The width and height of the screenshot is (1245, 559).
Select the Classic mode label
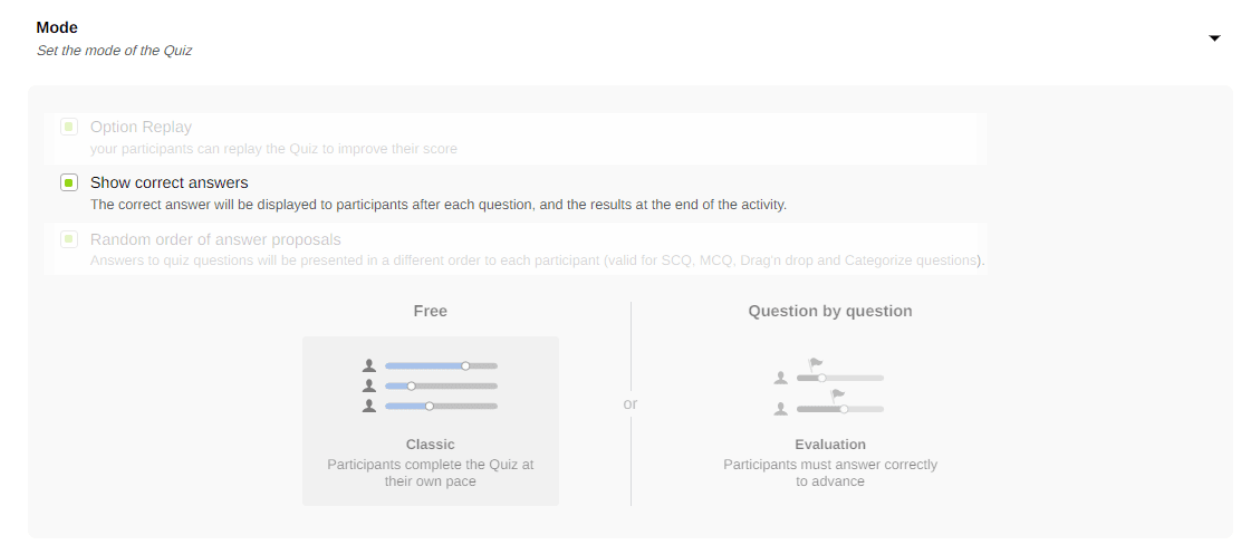[x=430, y=444]
